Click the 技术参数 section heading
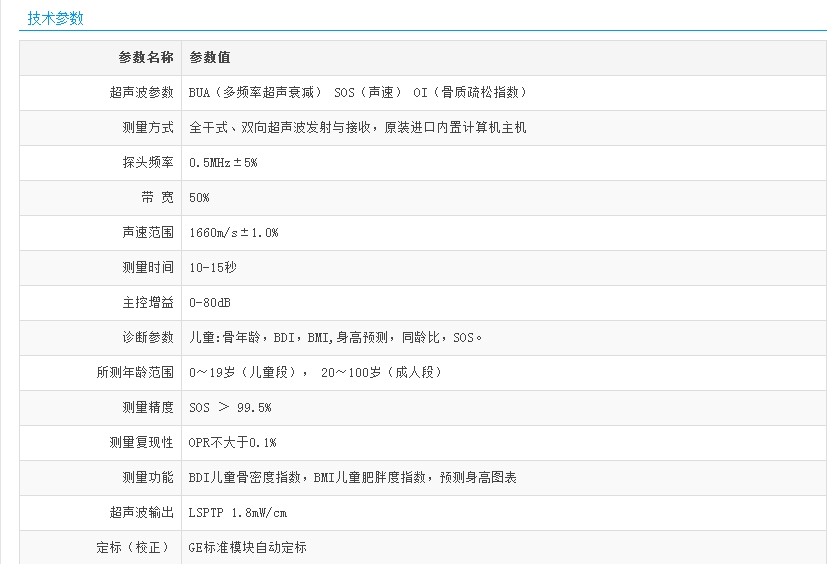Viewport: 837px width, 564px height. tap(56, 18)
